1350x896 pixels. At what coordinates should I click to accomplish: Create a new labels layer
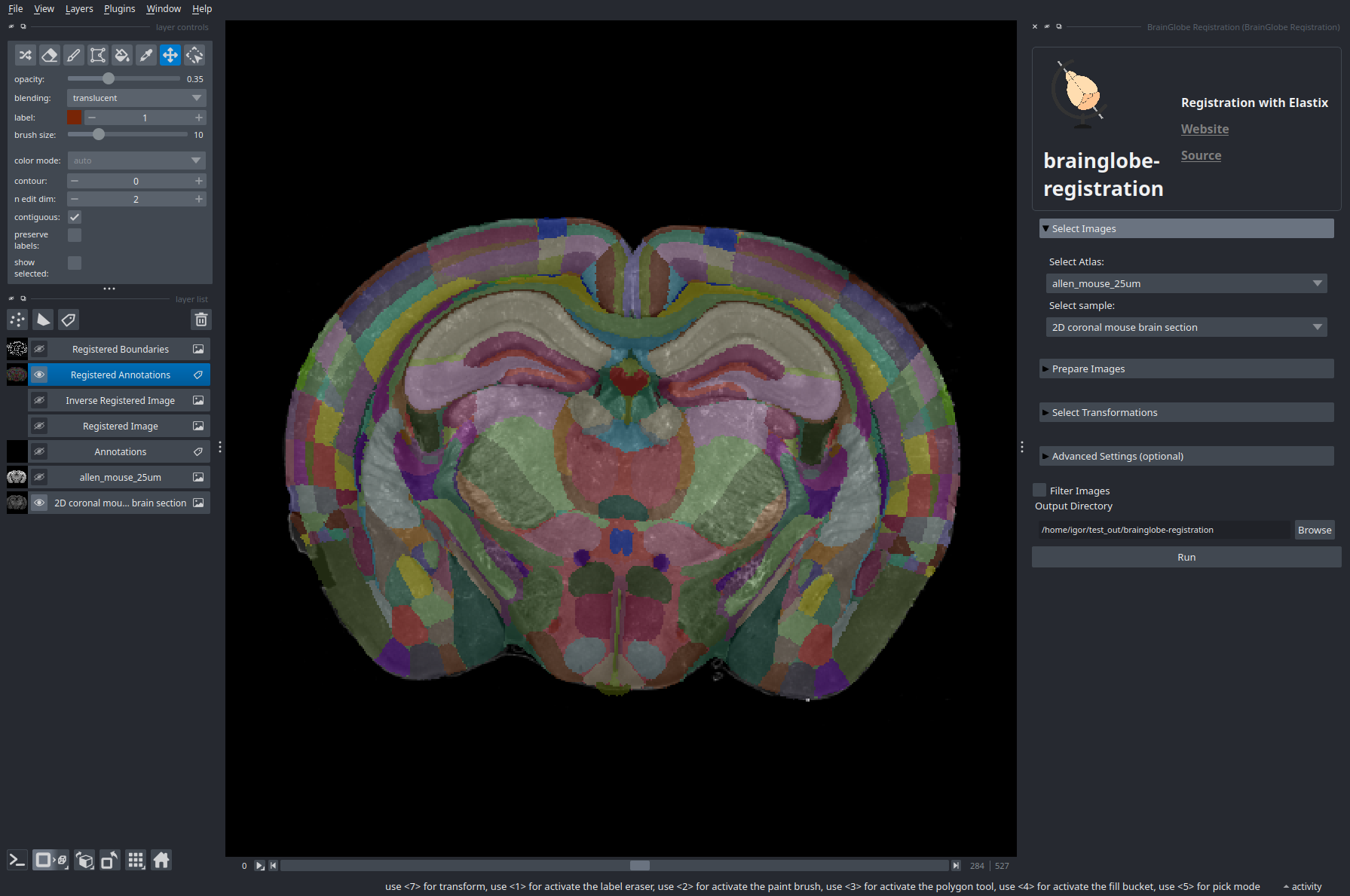[x=69, y=320]
